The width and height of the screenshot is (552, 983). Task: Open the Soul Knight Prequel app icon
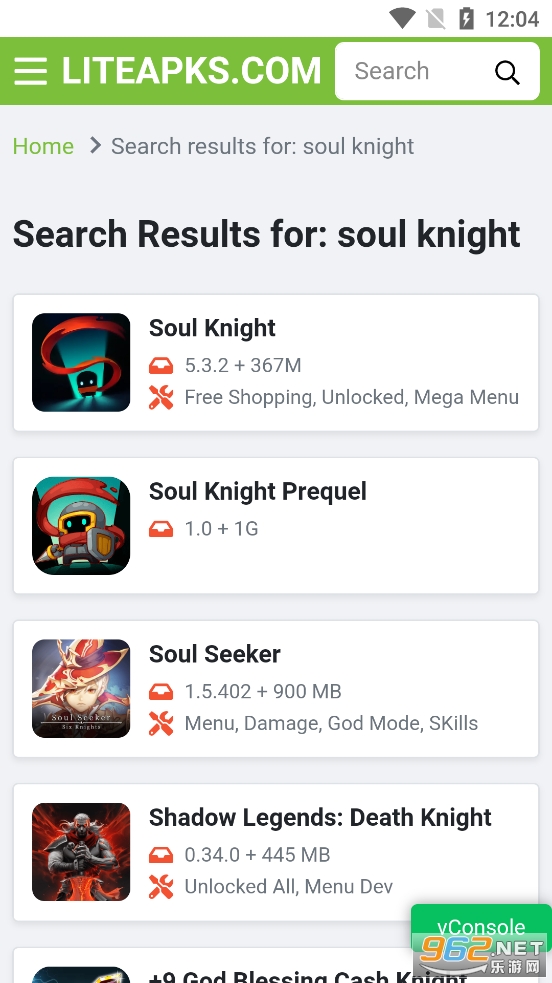81,525
